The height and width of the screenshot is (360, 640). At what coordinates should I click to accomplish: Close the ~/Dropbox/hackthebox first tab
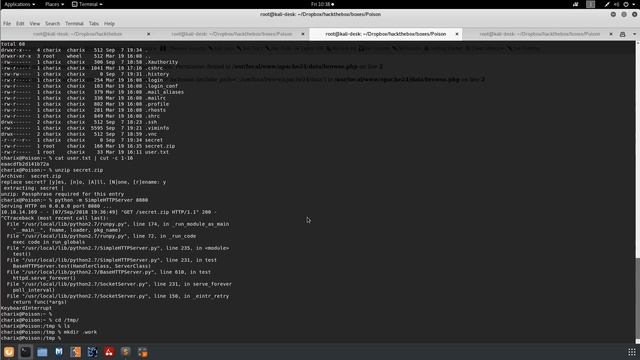click(x=148, y=34)
